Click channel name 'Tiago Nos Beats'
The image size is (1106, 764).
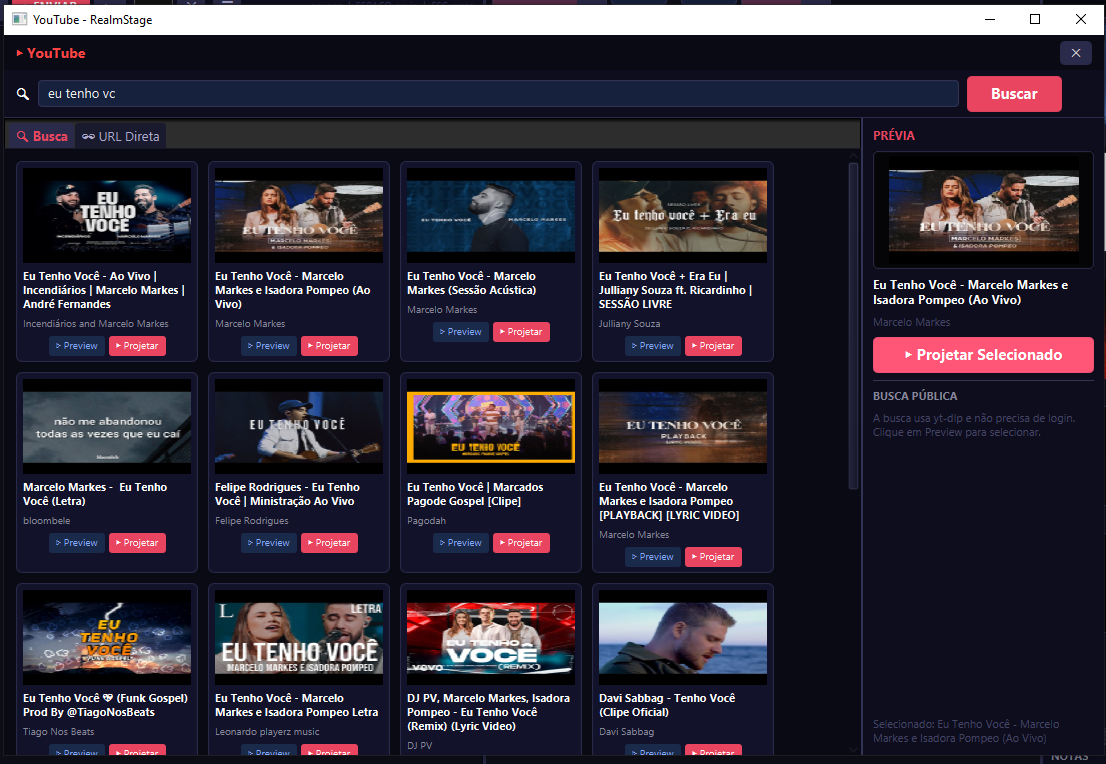(x=59, y=732)
